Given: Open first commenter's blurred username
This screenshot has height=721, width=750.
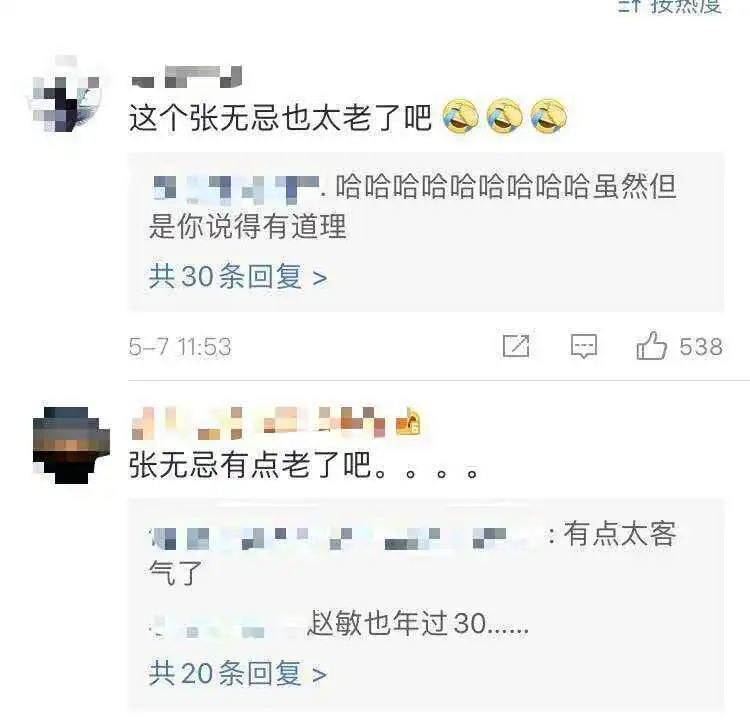Looking at the screenshot, I should click(187, 77).
